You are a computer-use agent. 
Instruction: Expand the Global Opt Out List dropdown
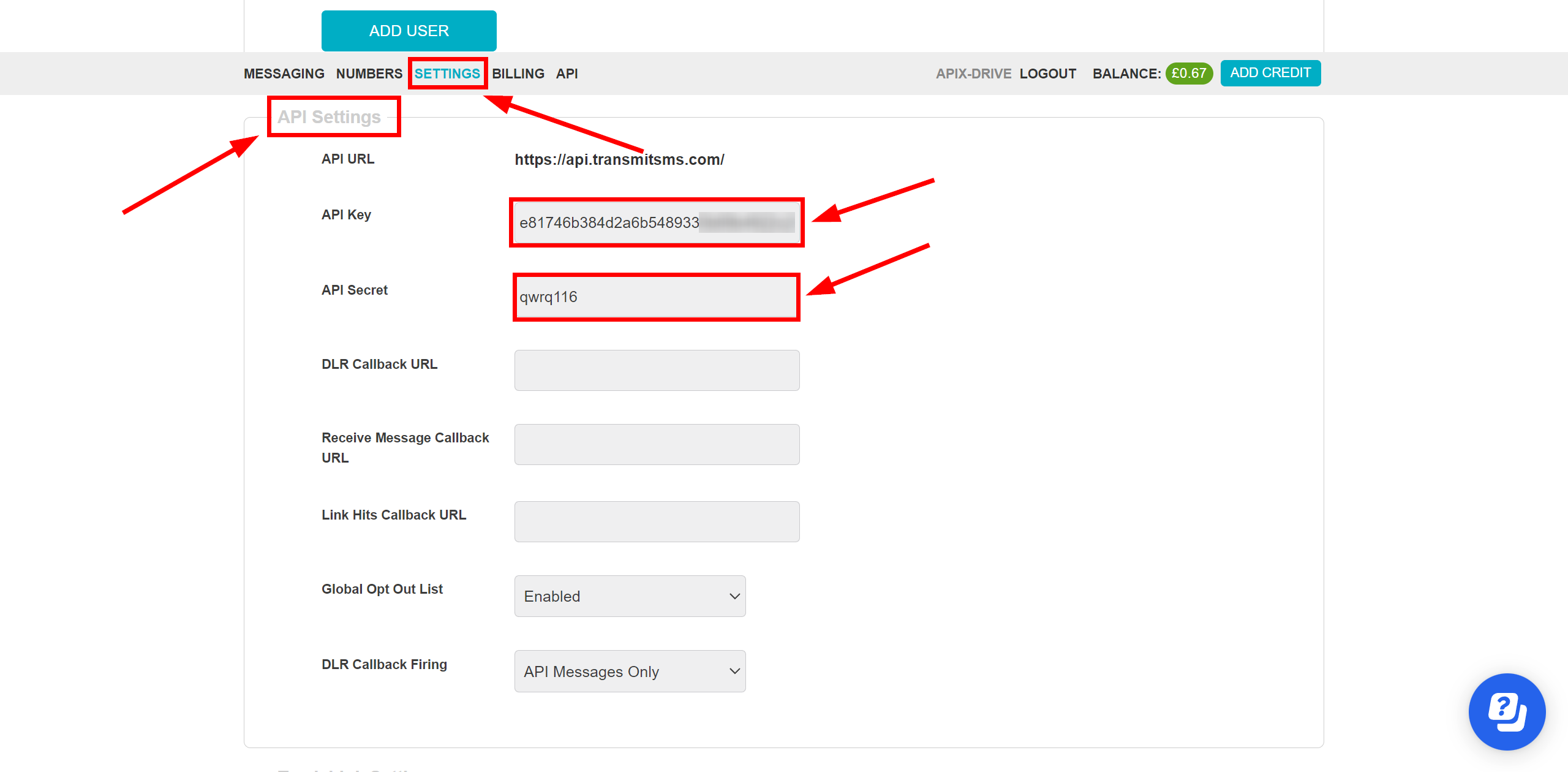630,596
